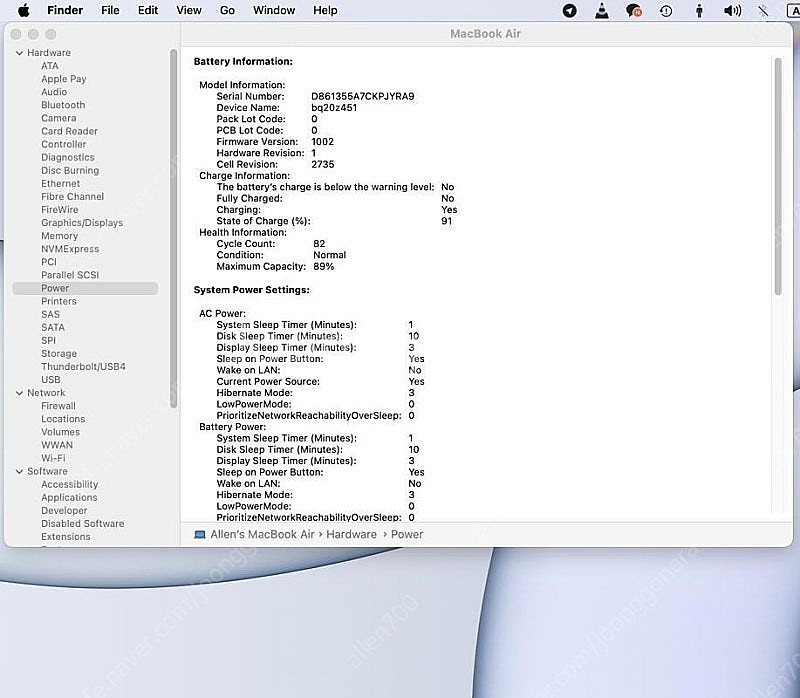
Task: Select Locations under Network
Action: 63,419
